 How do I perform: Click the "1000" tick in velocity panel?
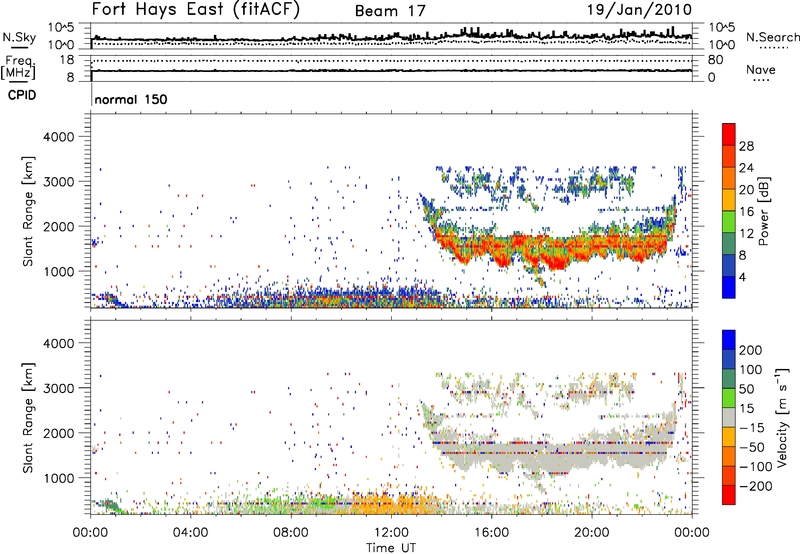[58, 478]
